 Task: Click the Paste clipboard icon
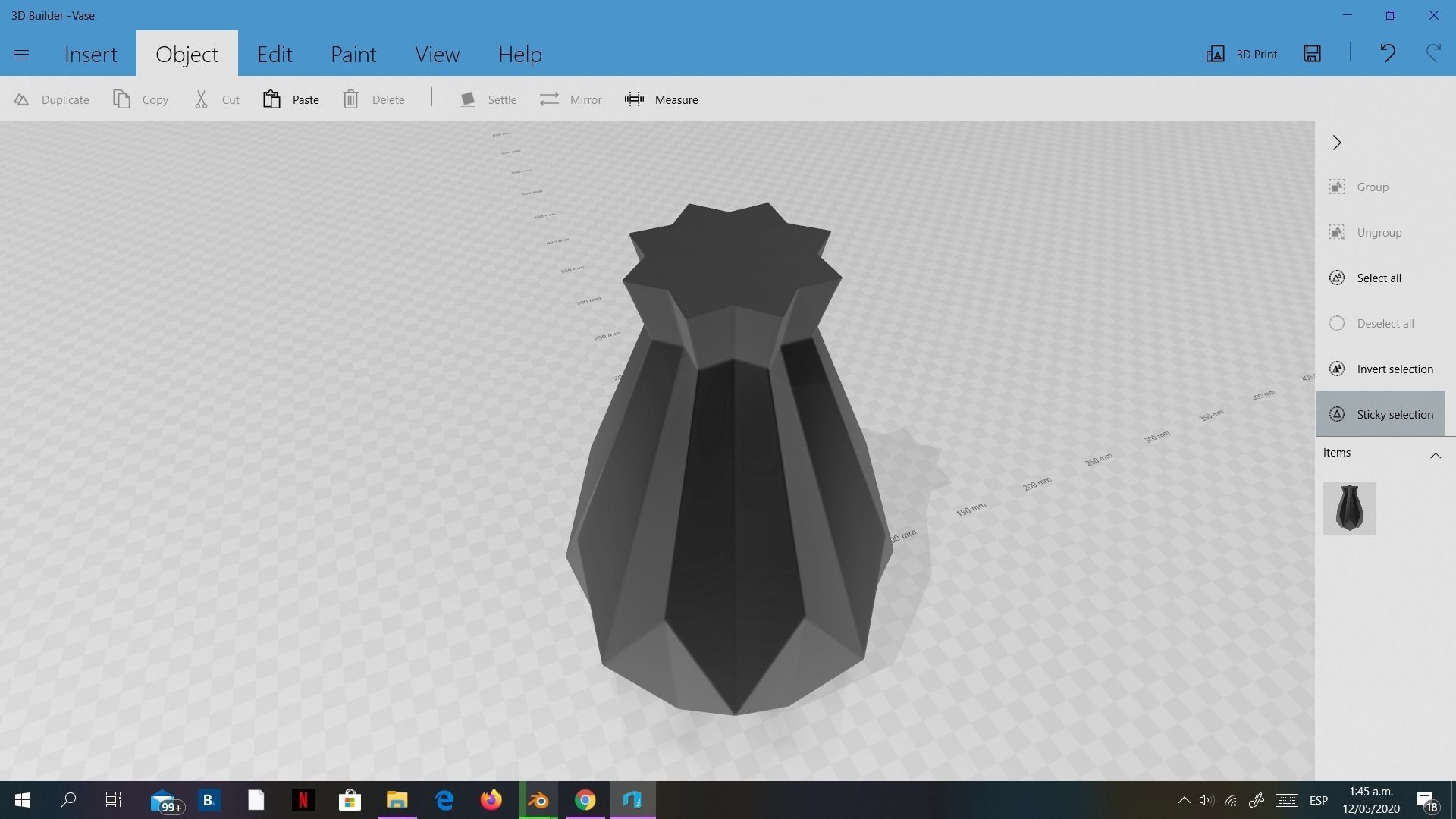tap(271, 99)
